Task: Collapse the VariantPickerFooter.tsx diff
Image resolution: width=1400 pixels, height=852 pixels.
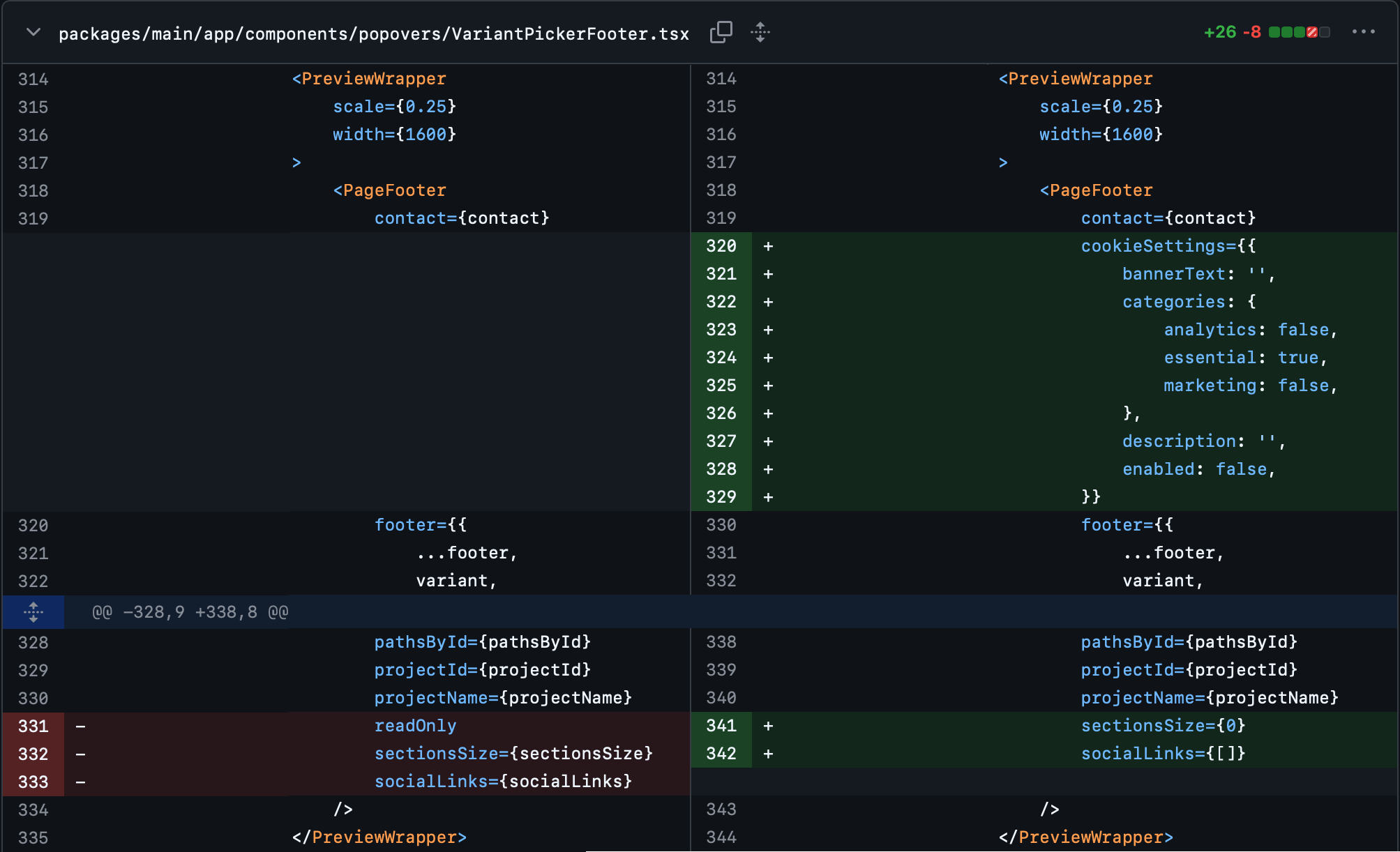Action: click(31, 32)
